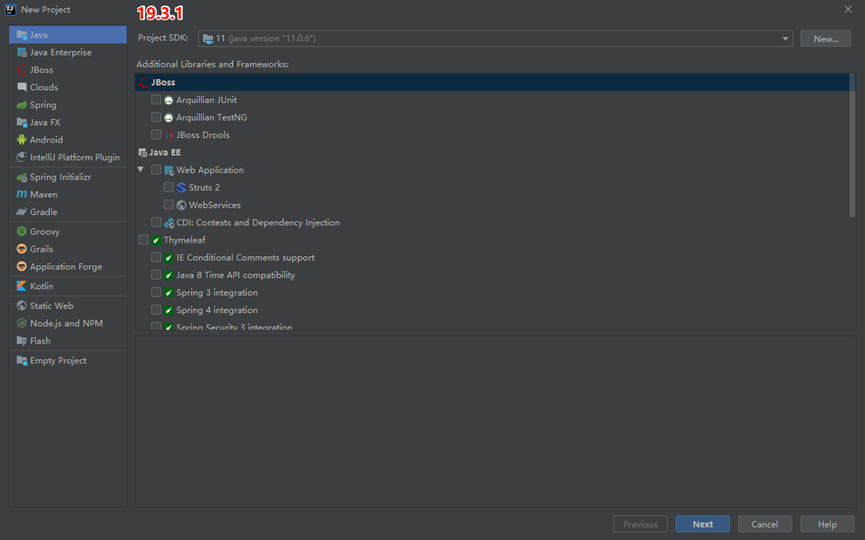This screenshot has height=540, width=865.
Task: Collapse the Web Application tree node
Action: tap(141, 170)
